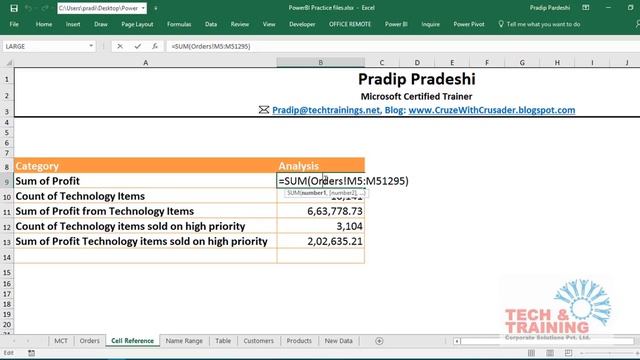This screenshot has height=360, width=640.
Task: Open the Power Pivot ribbon tab
Action: (469, 24)
